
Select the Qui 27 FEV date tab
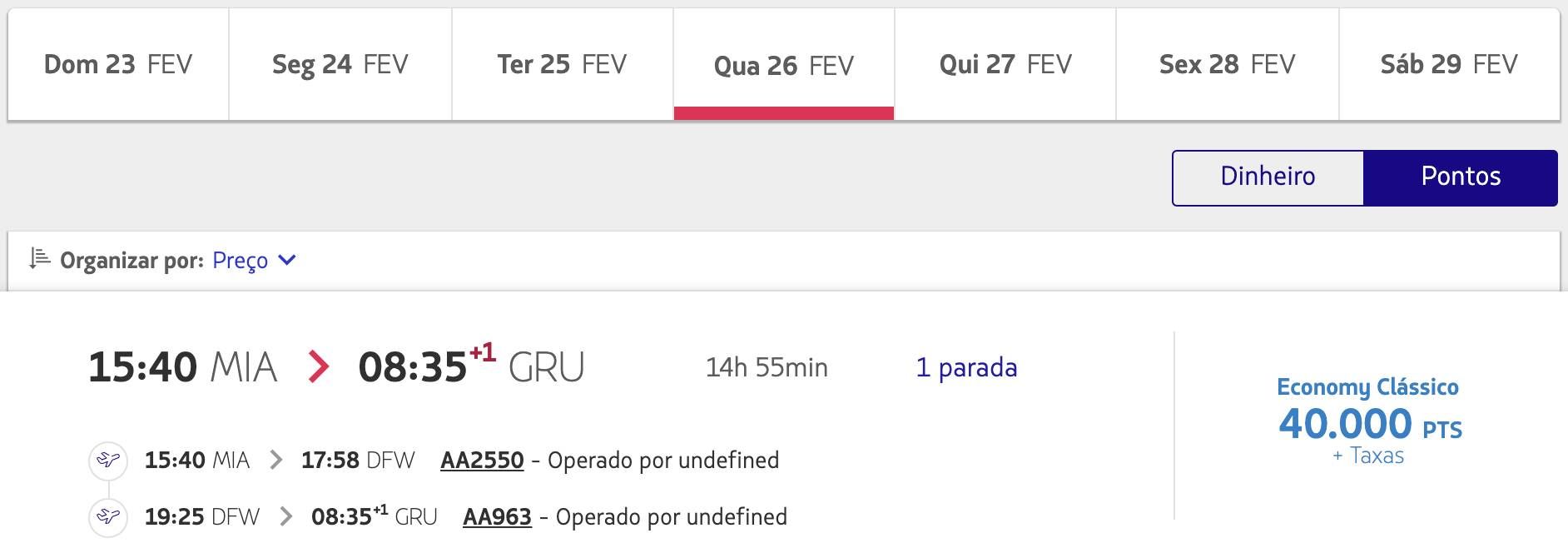(x=1005, y=65)
